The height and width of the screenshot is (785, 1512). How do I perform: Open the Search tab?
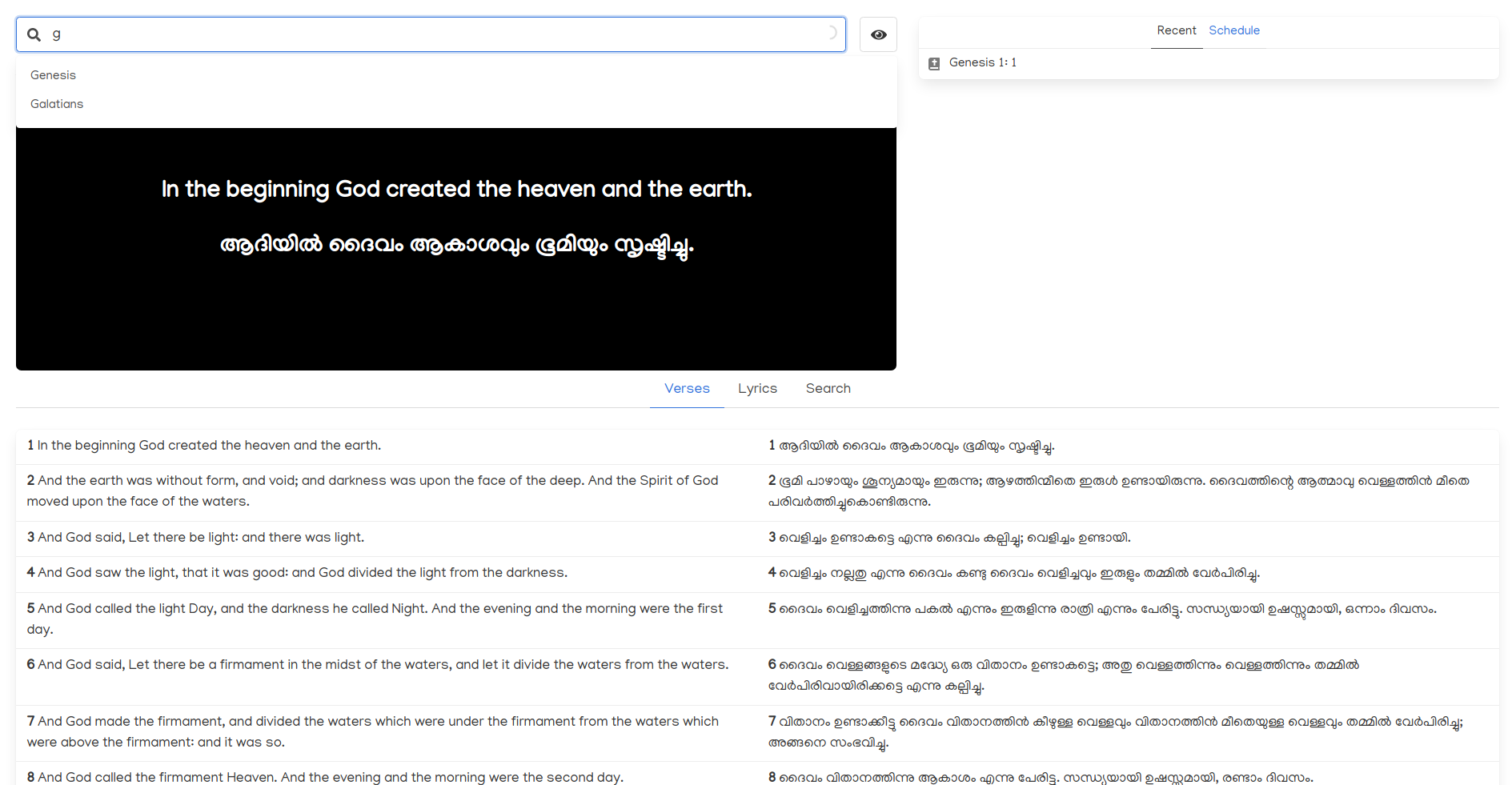pos(828,388)
